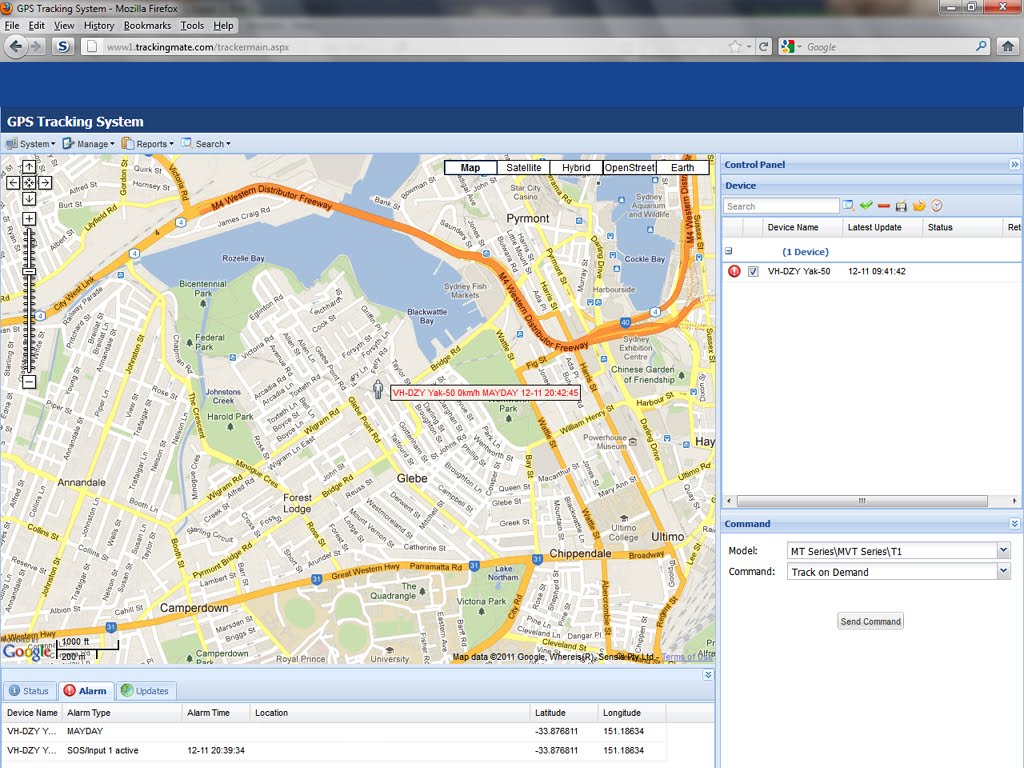The height and width of the screenshot is (768, 1024).
Task: Open the History menu
Action: point(99,25)
